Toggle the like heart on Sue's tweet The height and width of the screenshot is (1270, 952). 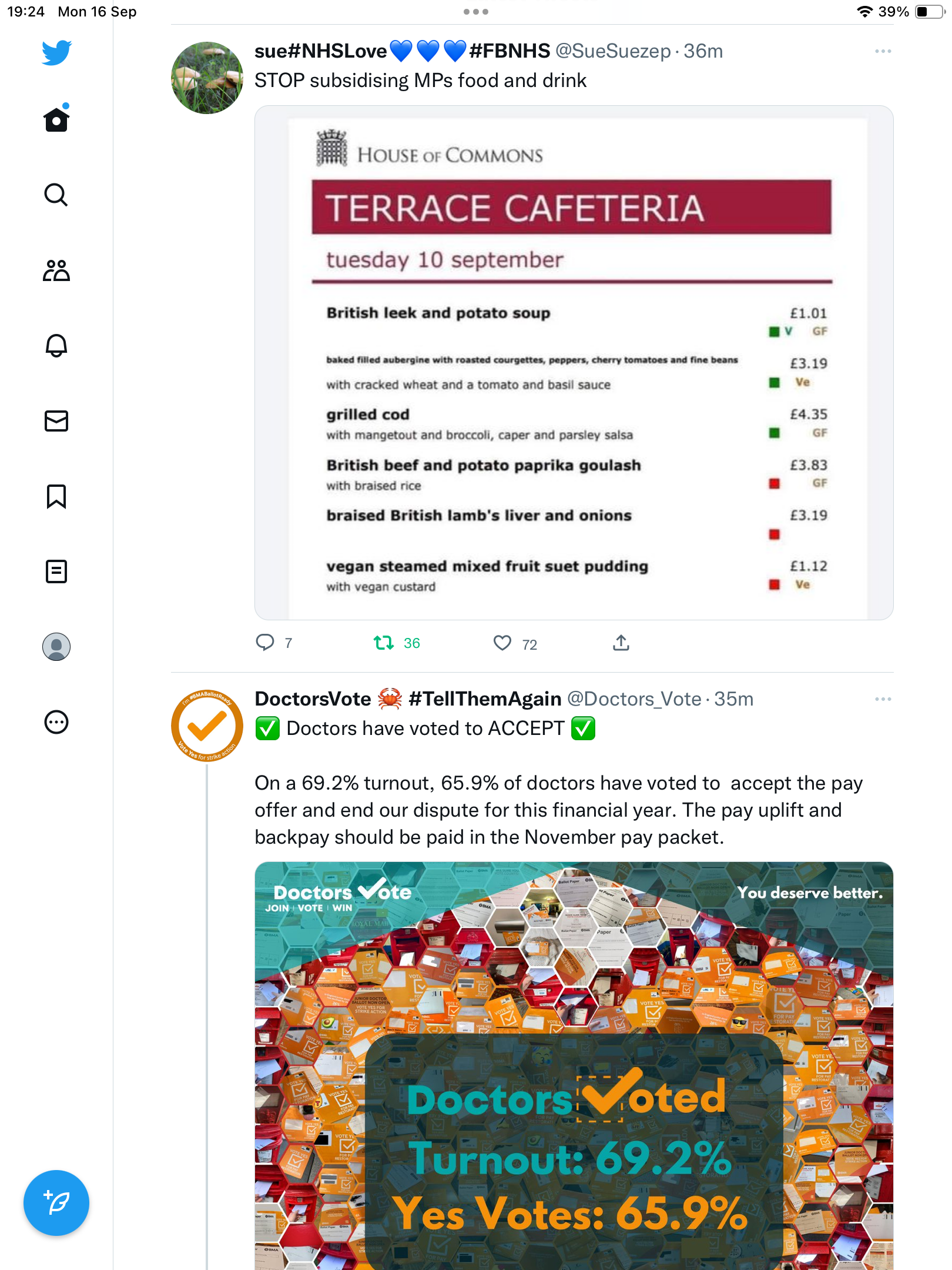point(502,643)
